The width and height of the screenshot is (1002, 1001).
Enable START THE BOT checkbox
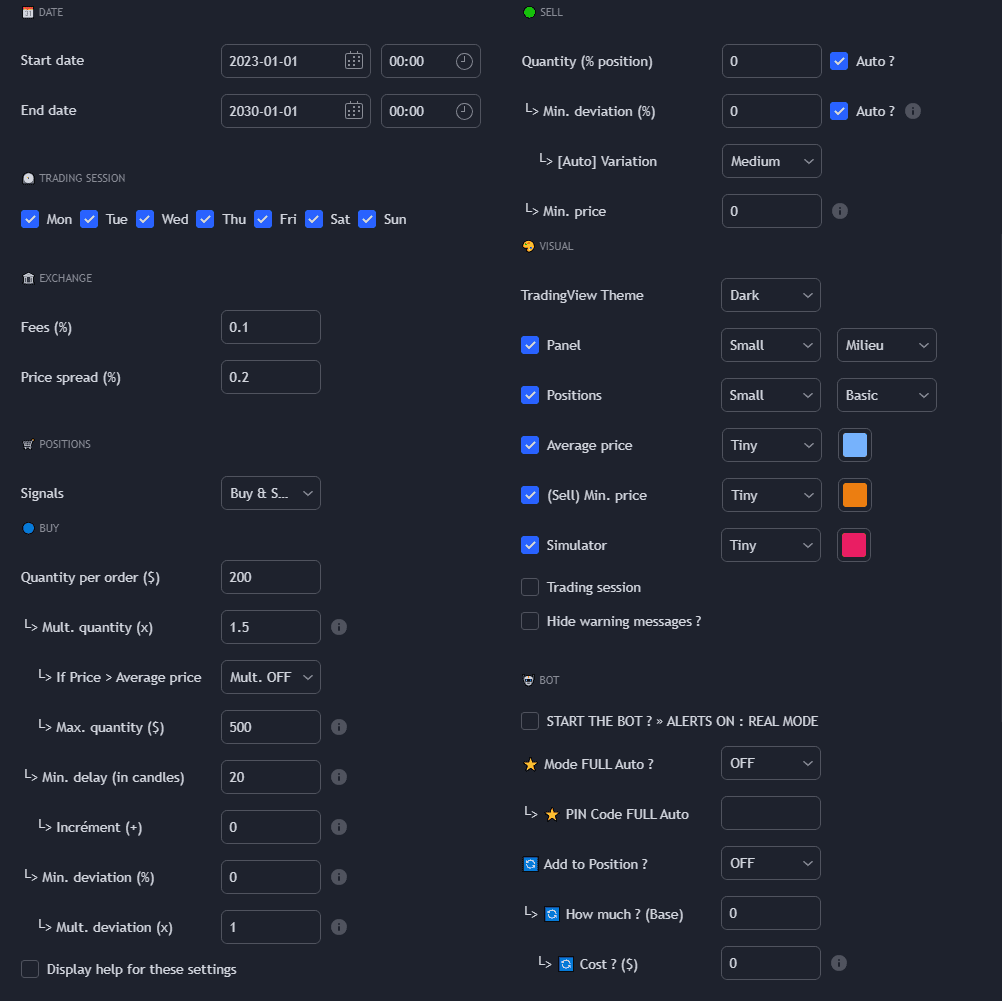coord(530,721)
